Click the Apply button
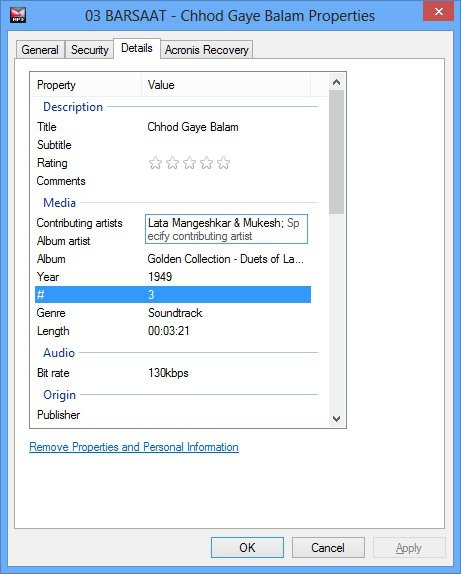 coord(409,548)
